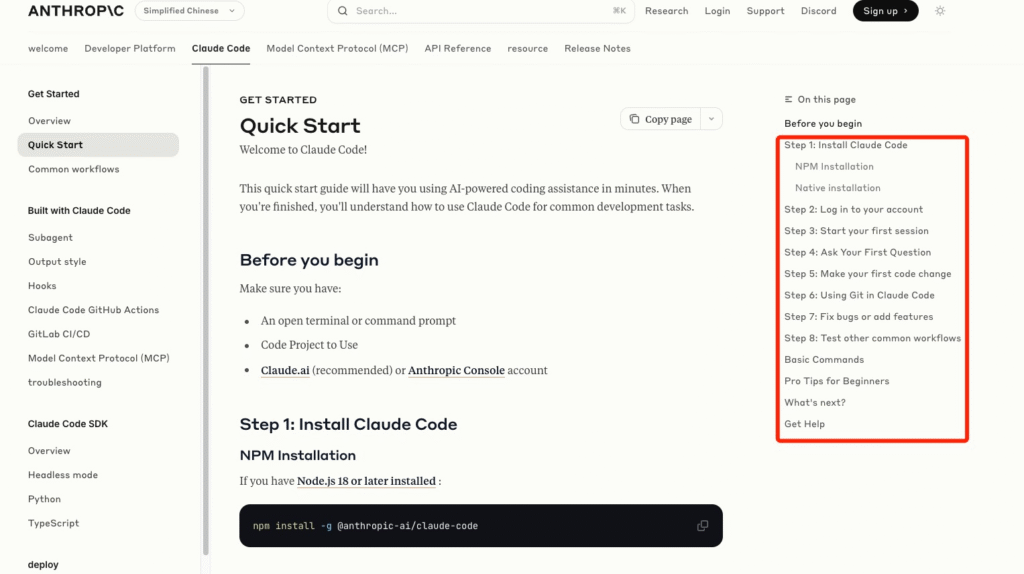Click the Discord link in the header
1024x574 pixels.
click(818, 11)
